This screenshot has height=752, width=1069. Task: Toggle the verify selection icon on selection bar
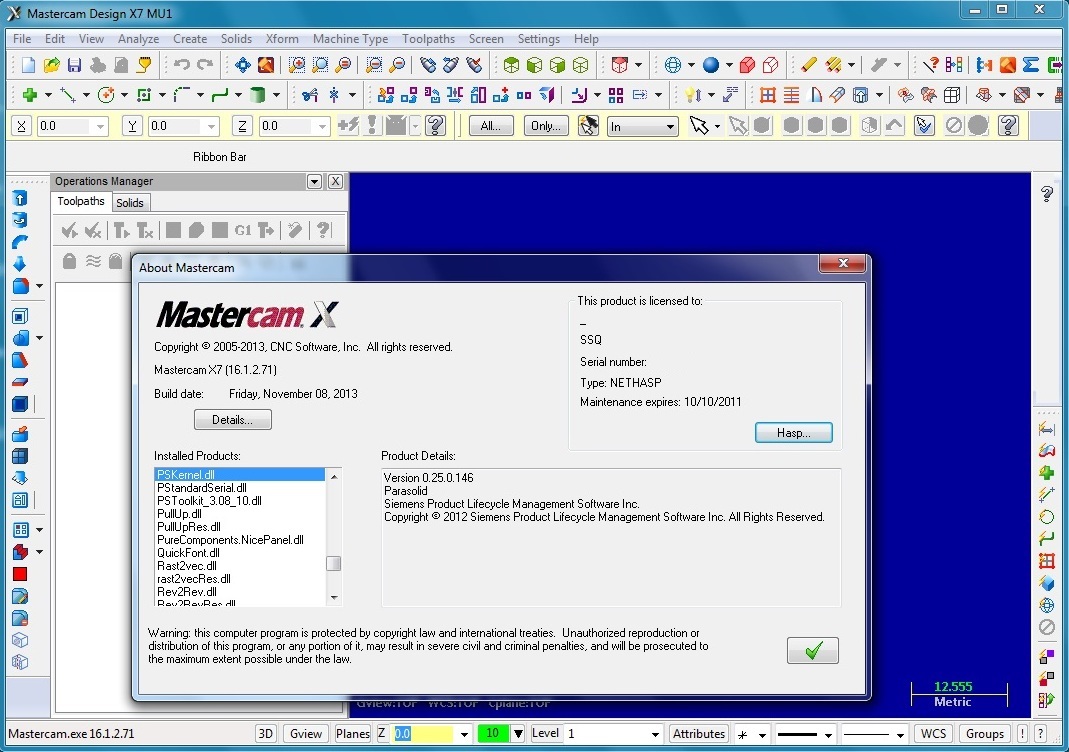pos(923,125)
